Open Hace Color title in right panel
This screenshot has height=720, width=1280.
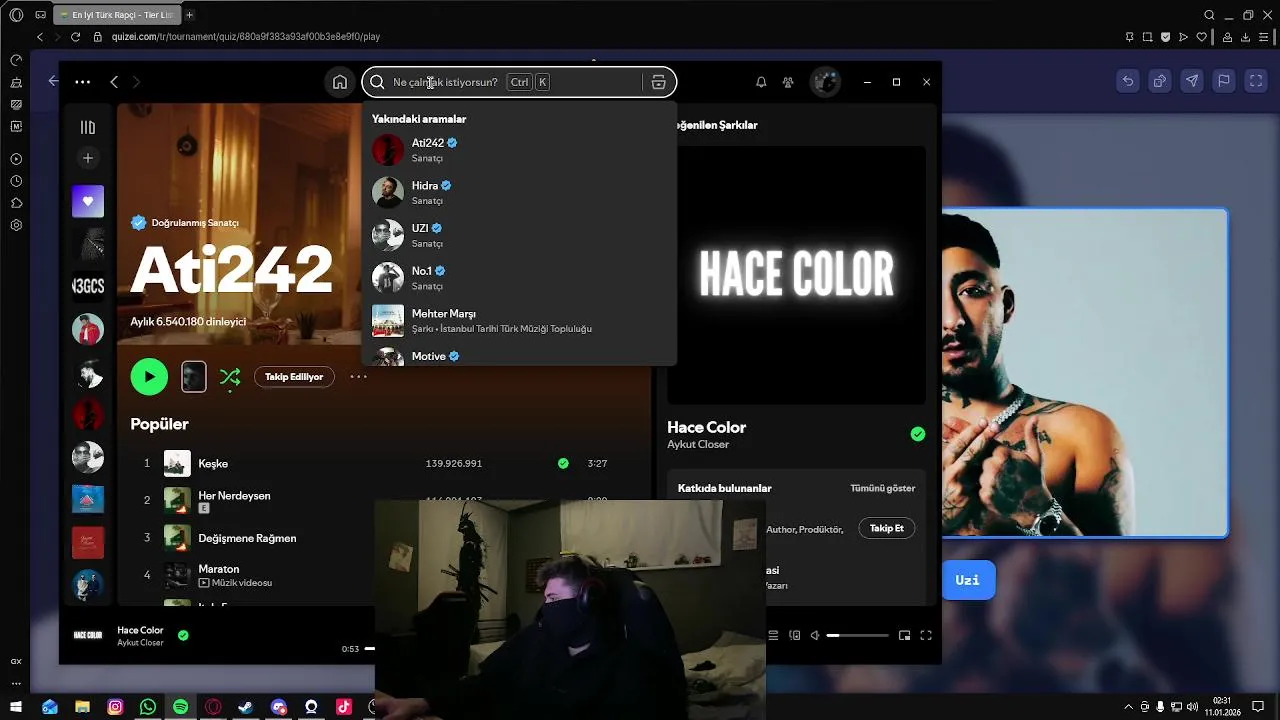(x=706, y=427)
